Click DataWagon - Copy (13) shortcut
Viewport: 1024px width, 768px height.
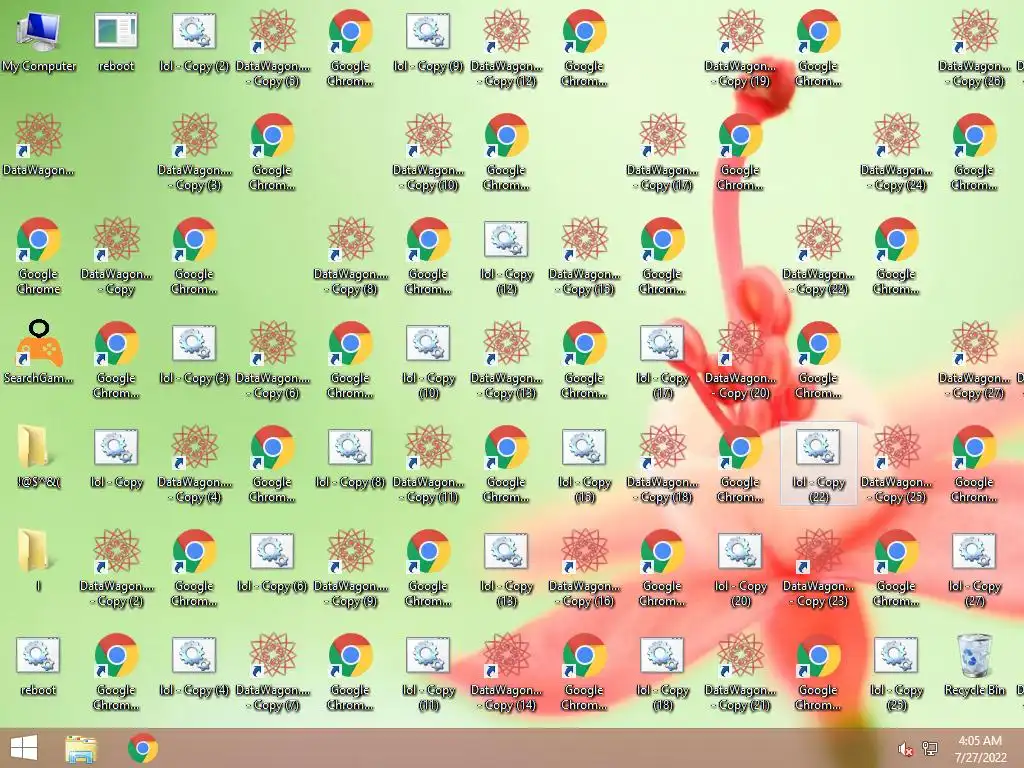506,361
